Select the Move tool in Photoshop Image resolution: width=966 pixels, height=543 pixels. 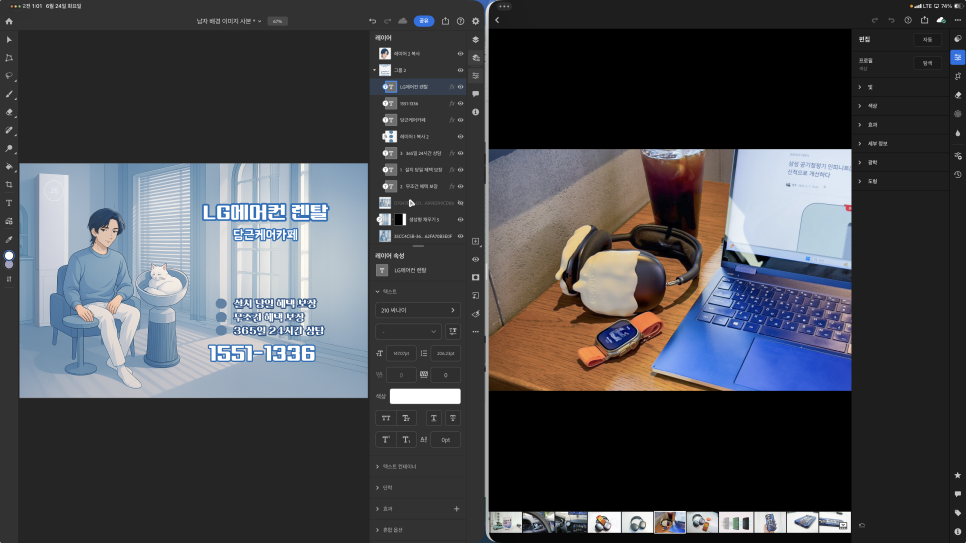[x=9, y=39]
